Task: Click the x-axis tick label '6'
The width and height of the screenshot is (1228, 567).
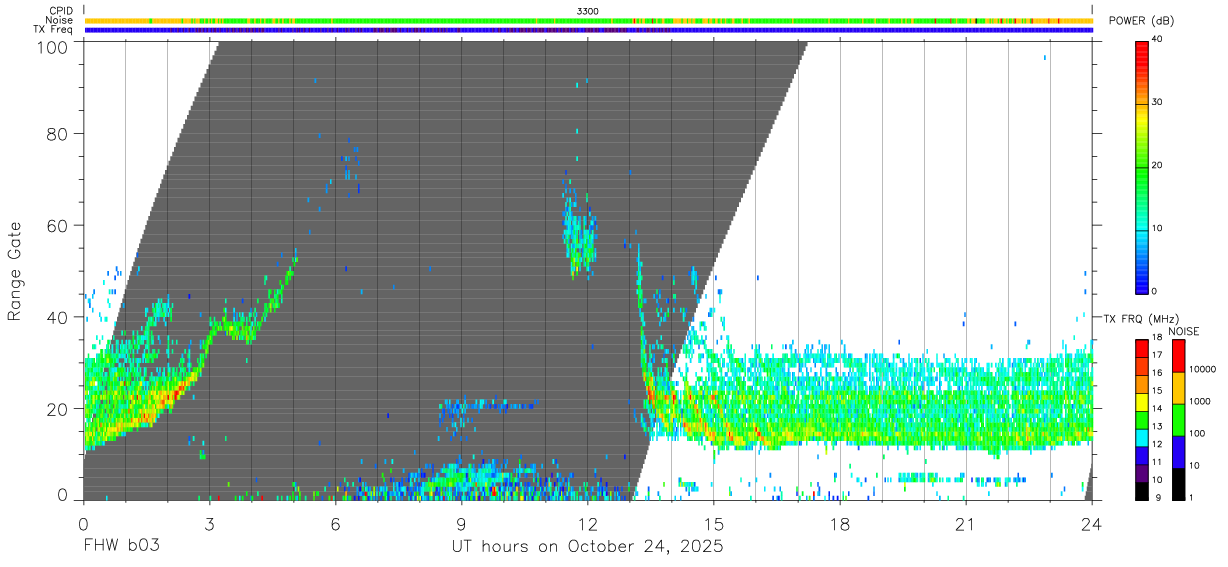Action: (x=336, y=524)
